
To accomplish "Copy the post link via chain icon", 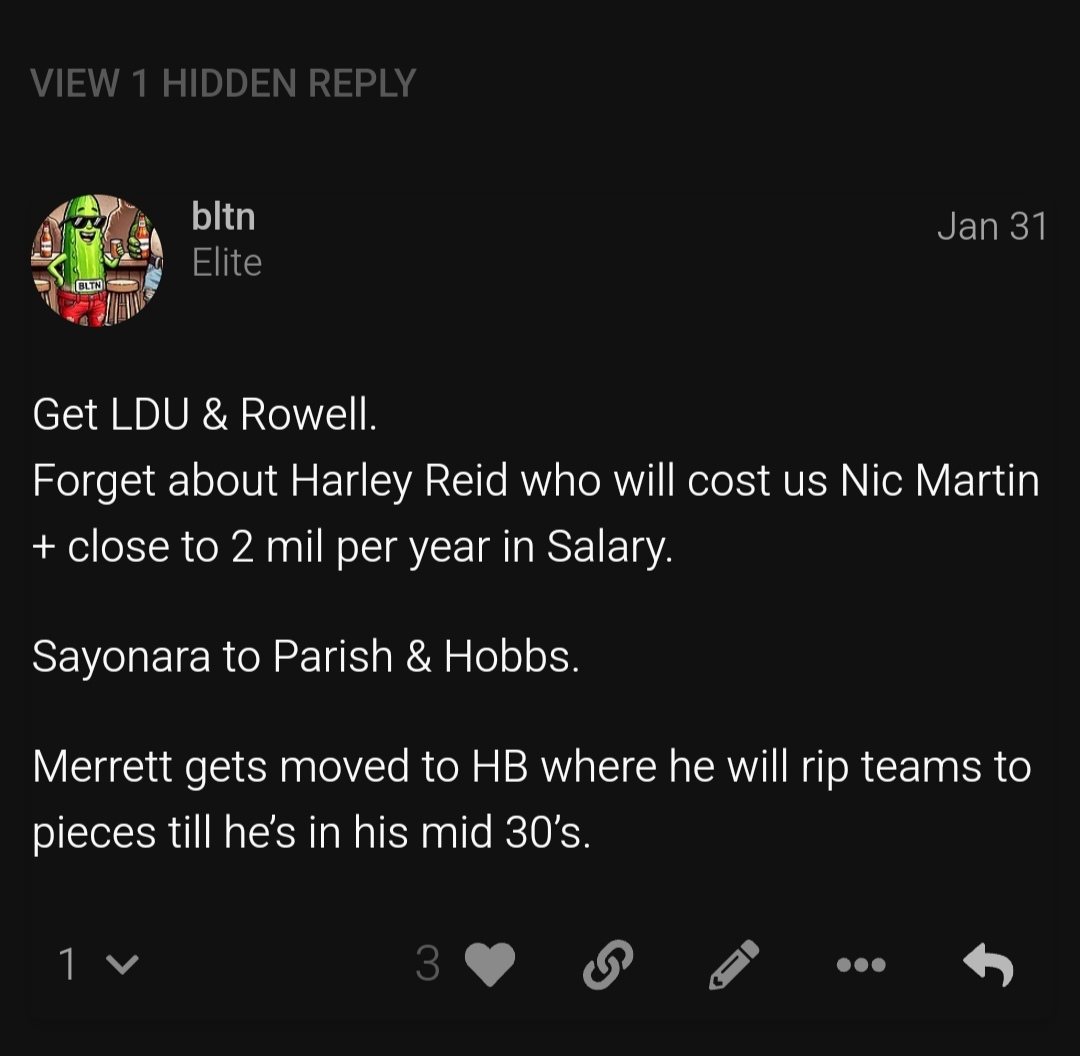I will (608, 964).
